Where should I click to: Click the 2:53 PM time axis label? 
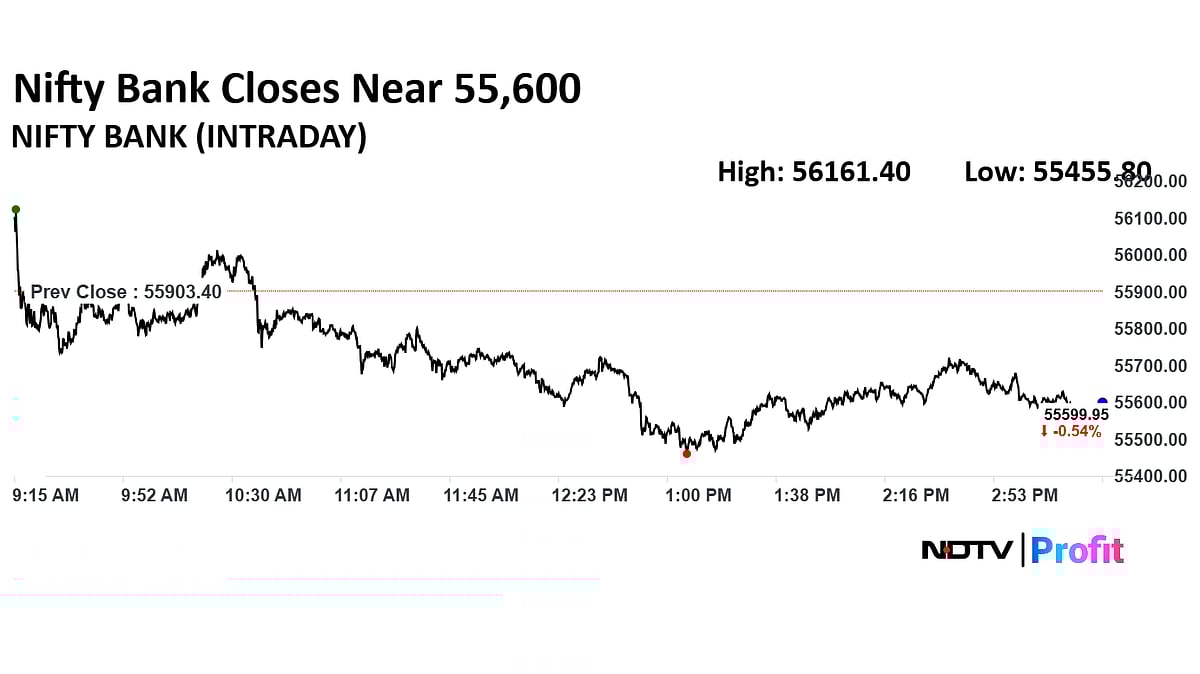pos(1024,495)
